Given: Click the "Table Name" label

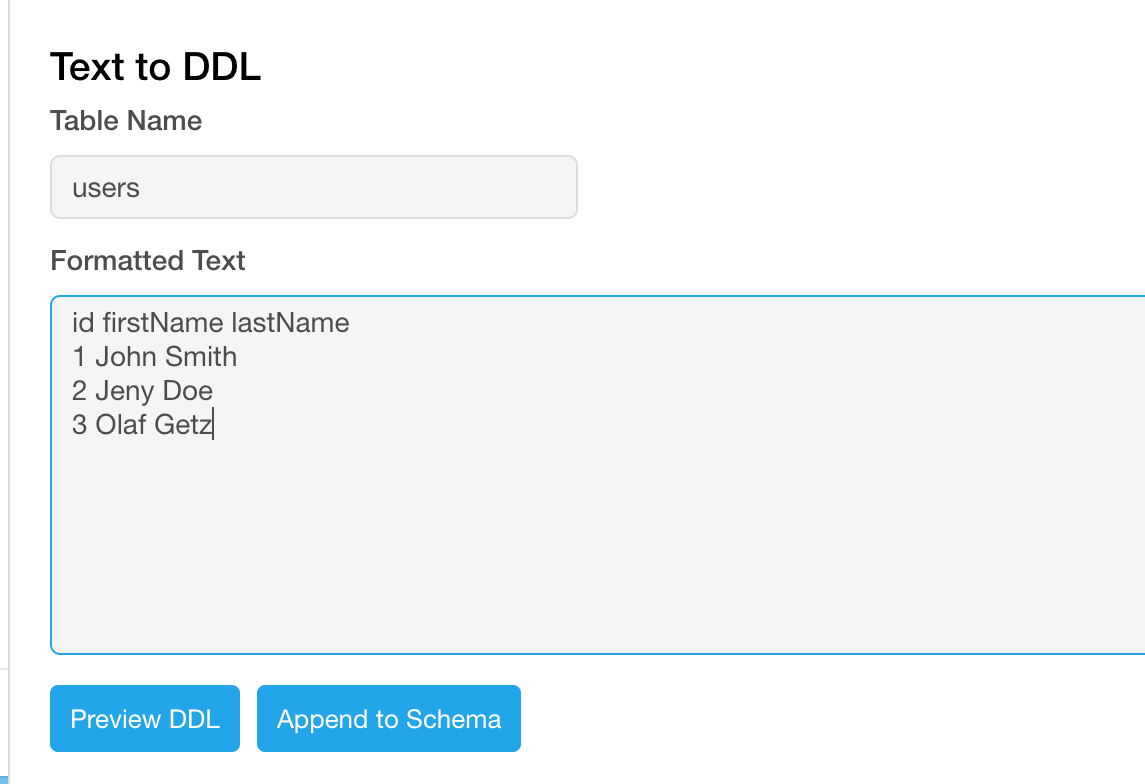Looking at the screenshot, I should 126,121.
